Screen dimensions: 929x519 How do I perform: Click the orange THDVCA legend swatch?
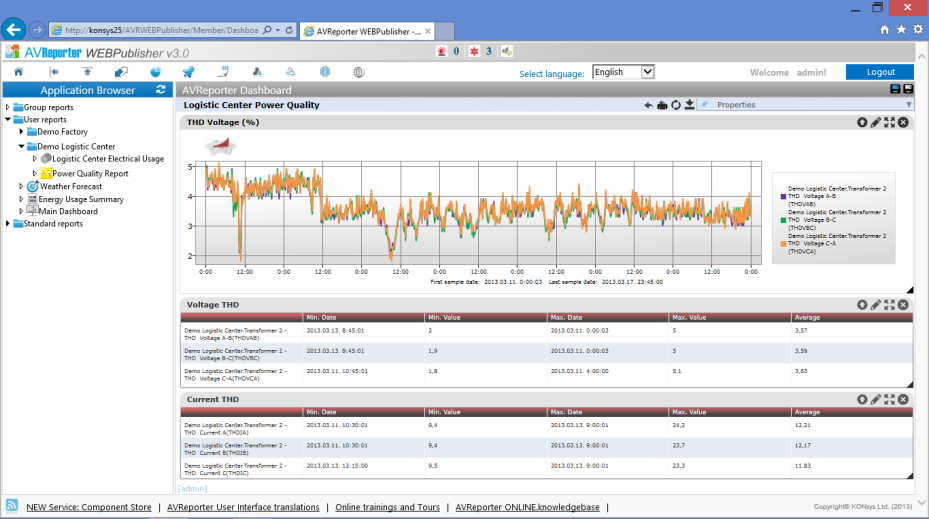783,244
